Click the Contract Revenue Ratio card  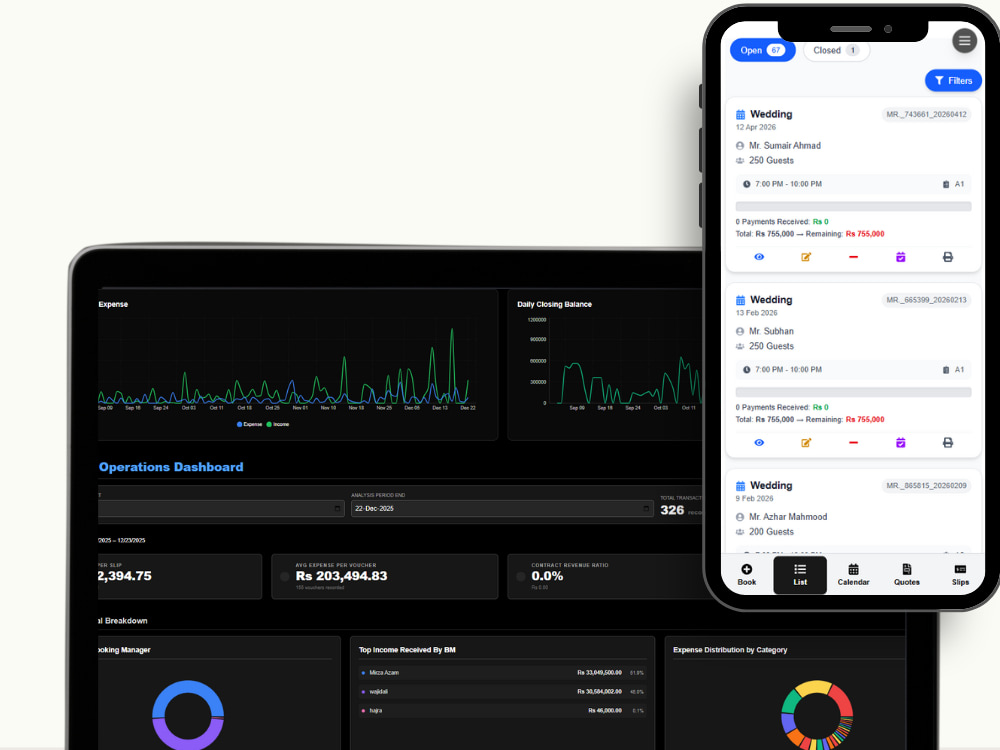pyautogui.click(x=605, y=577)
